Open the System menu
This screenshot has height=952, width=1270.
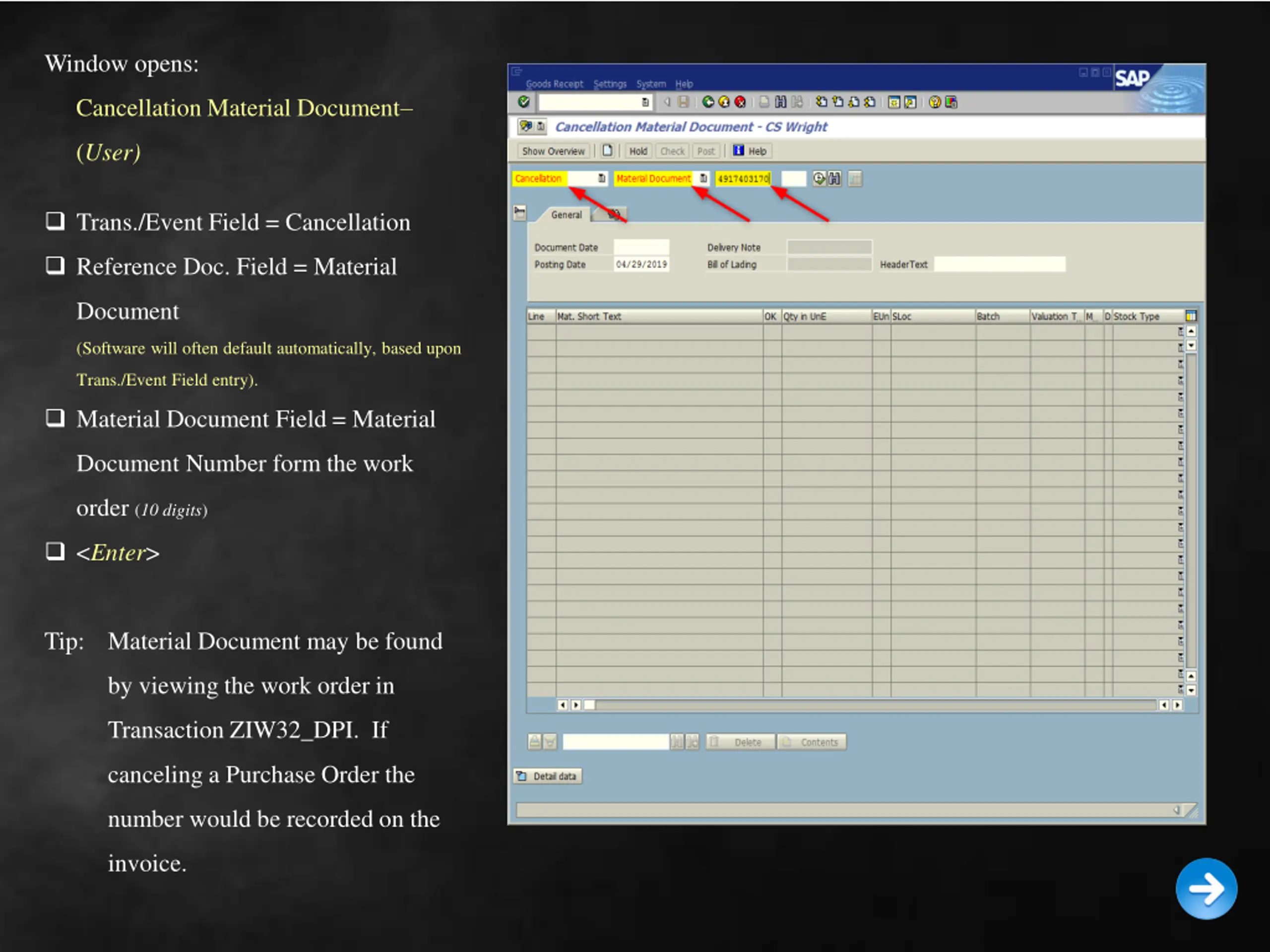651,84
